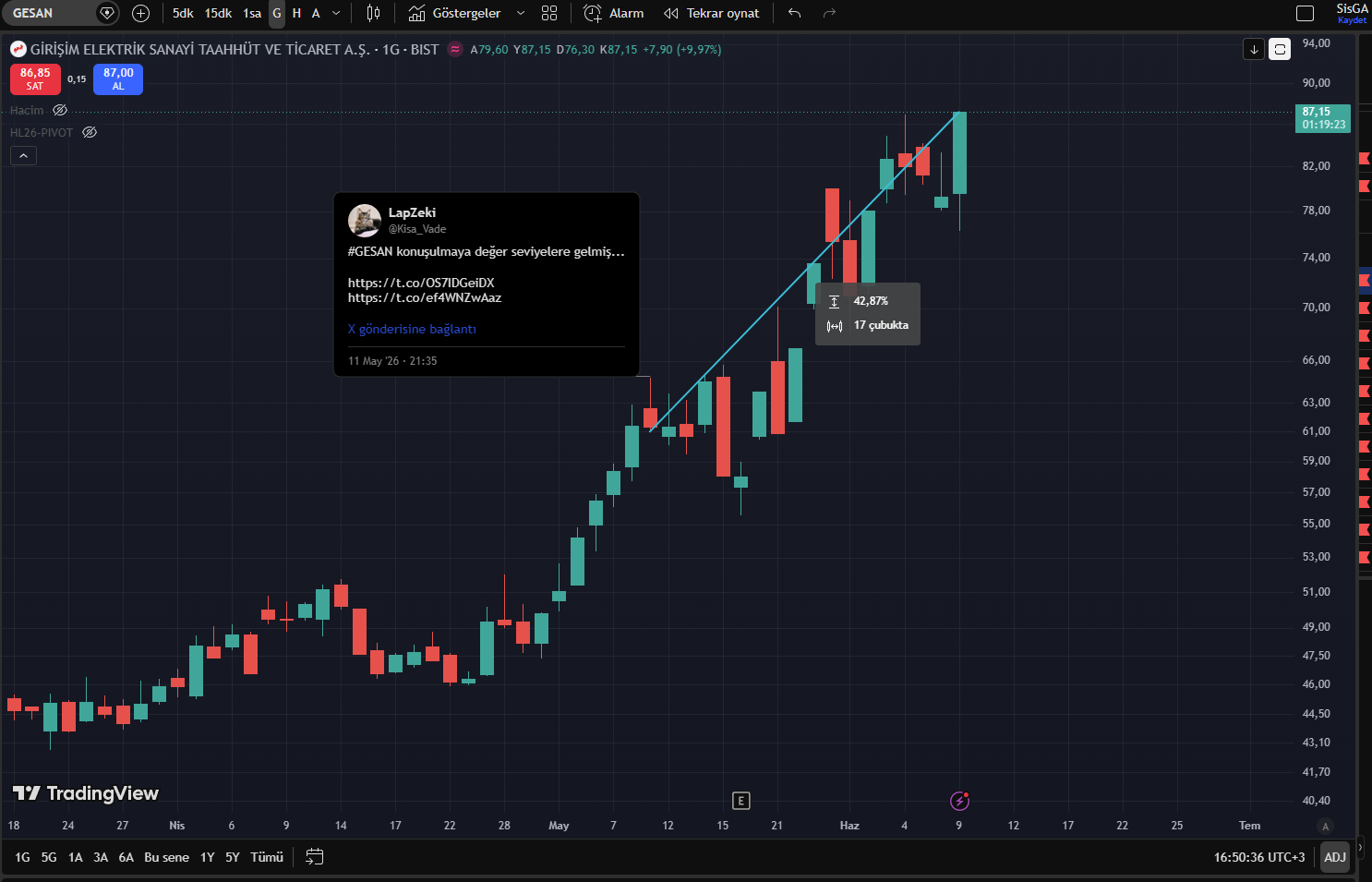Click the 87,00 AL buy button

pyautogui.click(x=118, y=79)
